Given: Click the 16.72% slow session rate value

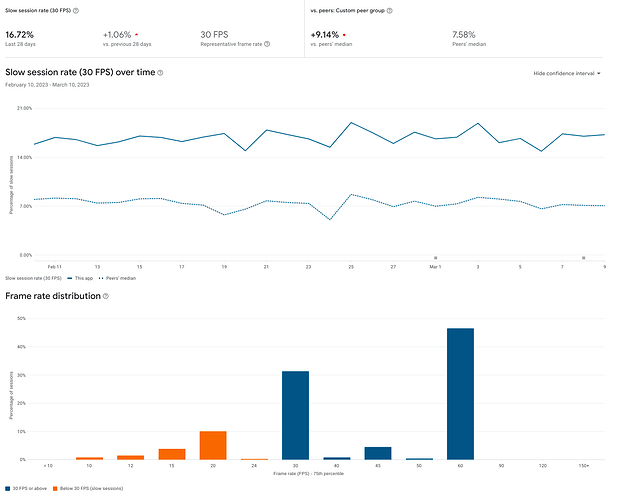Looking at the screenshot, I should pos(20,33).
